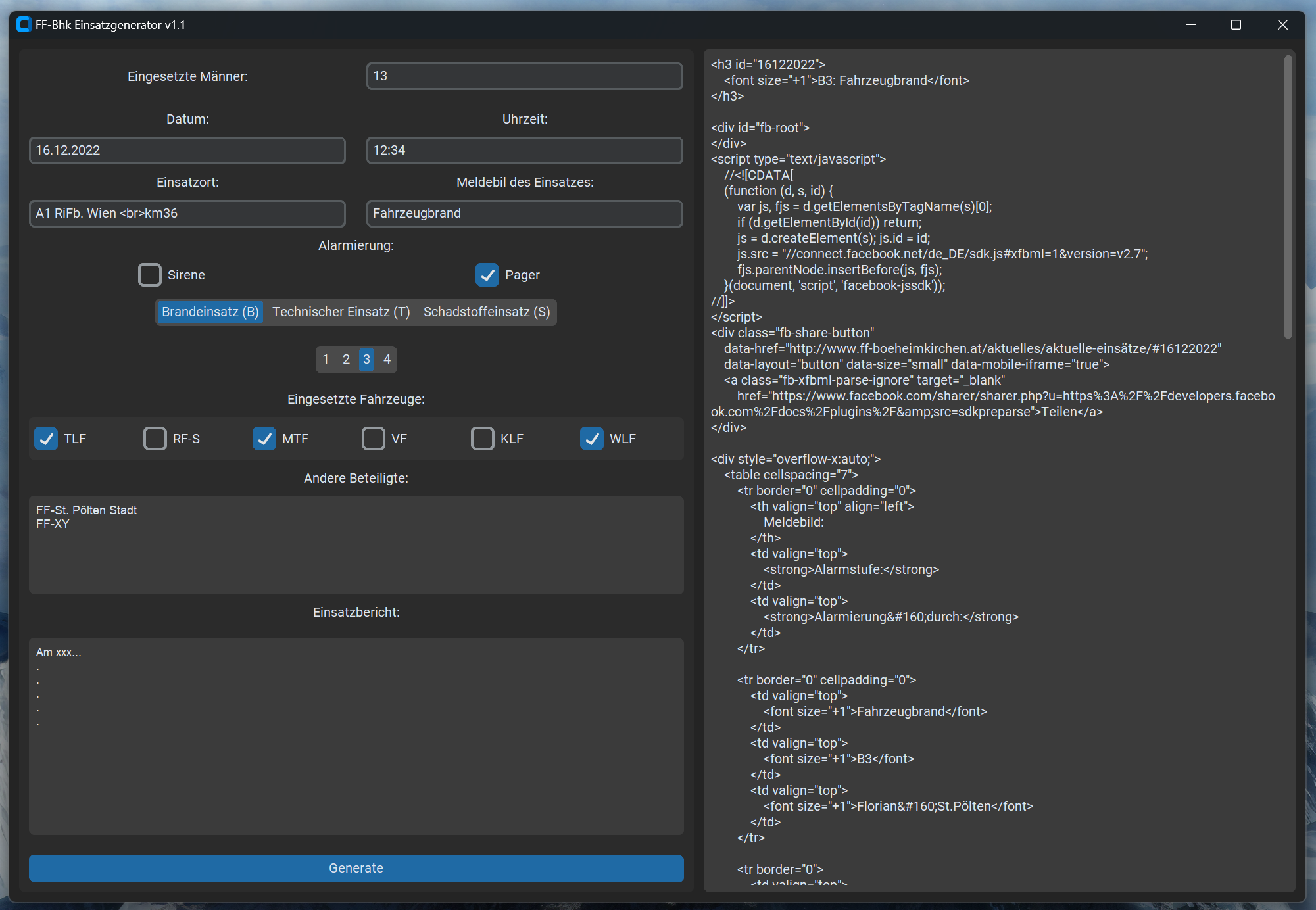The width and height of the screenshot is (1316, 910).
Task: Click the 'Andere Beteiligte:' label
Action: point(356,479)
